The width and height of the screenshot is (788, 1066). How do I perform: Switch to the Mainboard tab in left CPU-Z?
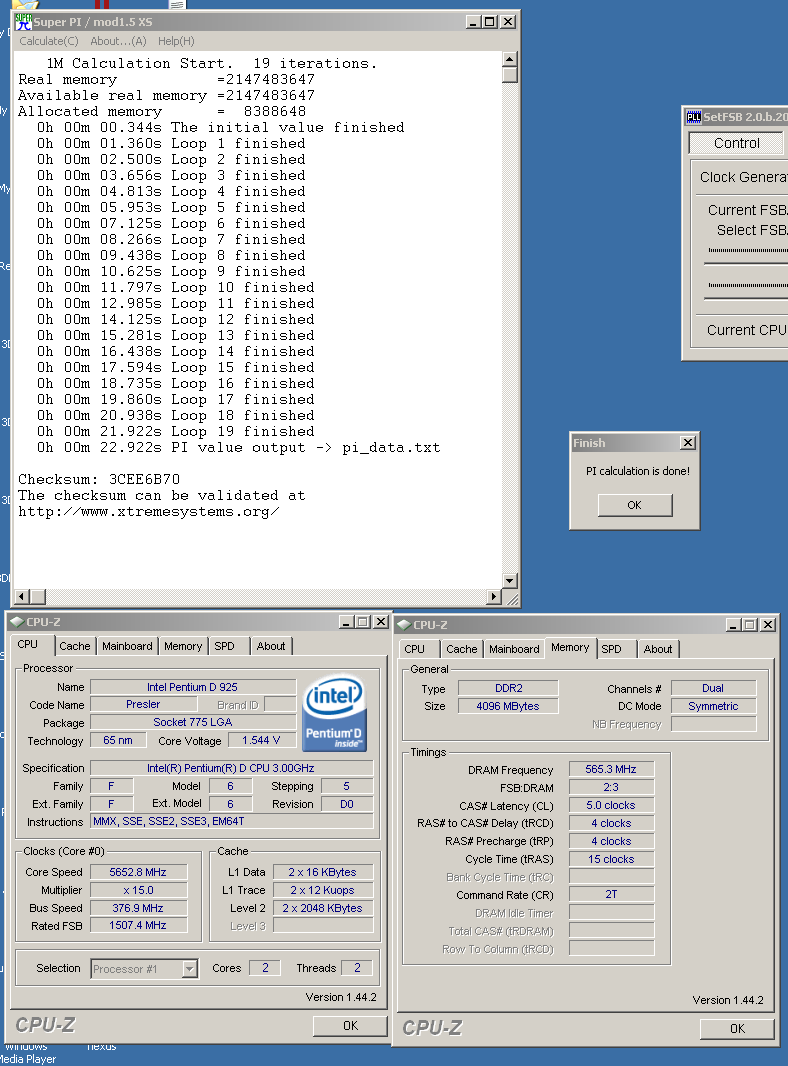click(127, 646)
